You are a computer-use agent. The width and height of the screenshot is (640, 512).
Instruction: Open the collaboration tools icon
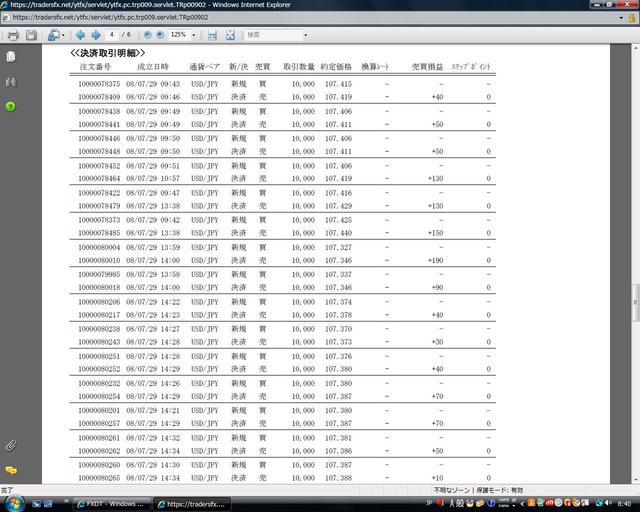(53, 35)
